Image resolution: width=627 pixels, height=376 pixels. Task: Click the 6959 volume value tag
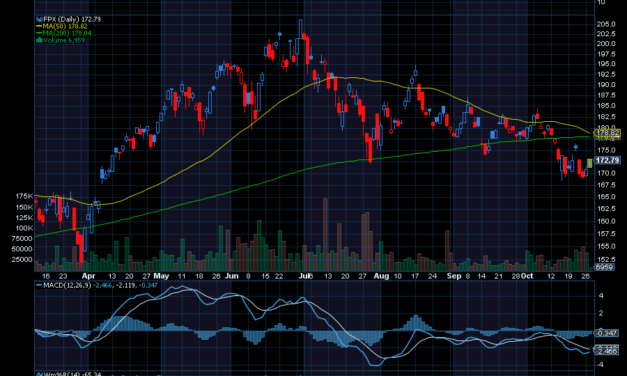pos(604,267)
